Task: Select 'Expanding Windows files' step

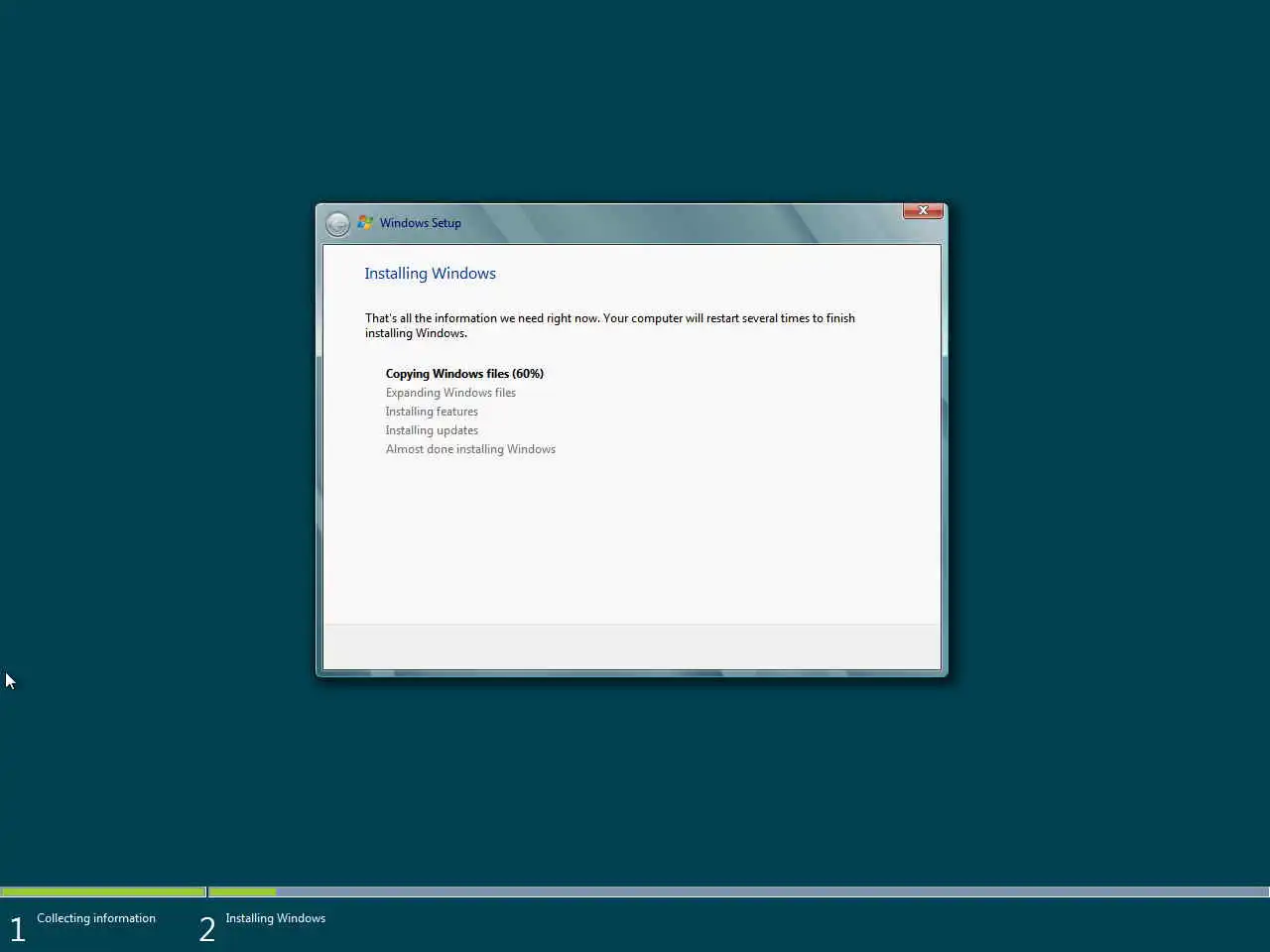Action: coord(450,393)
